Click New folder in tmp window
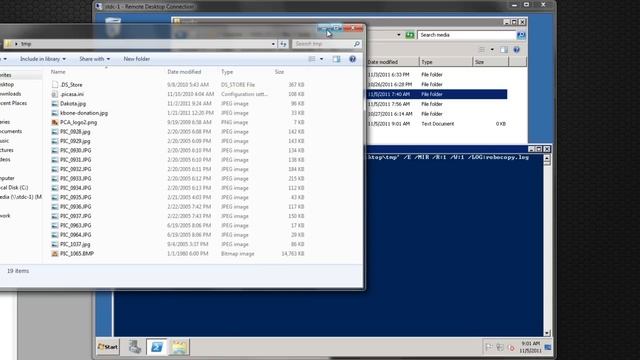The image size is (640, 360). [x=137, y=59]
